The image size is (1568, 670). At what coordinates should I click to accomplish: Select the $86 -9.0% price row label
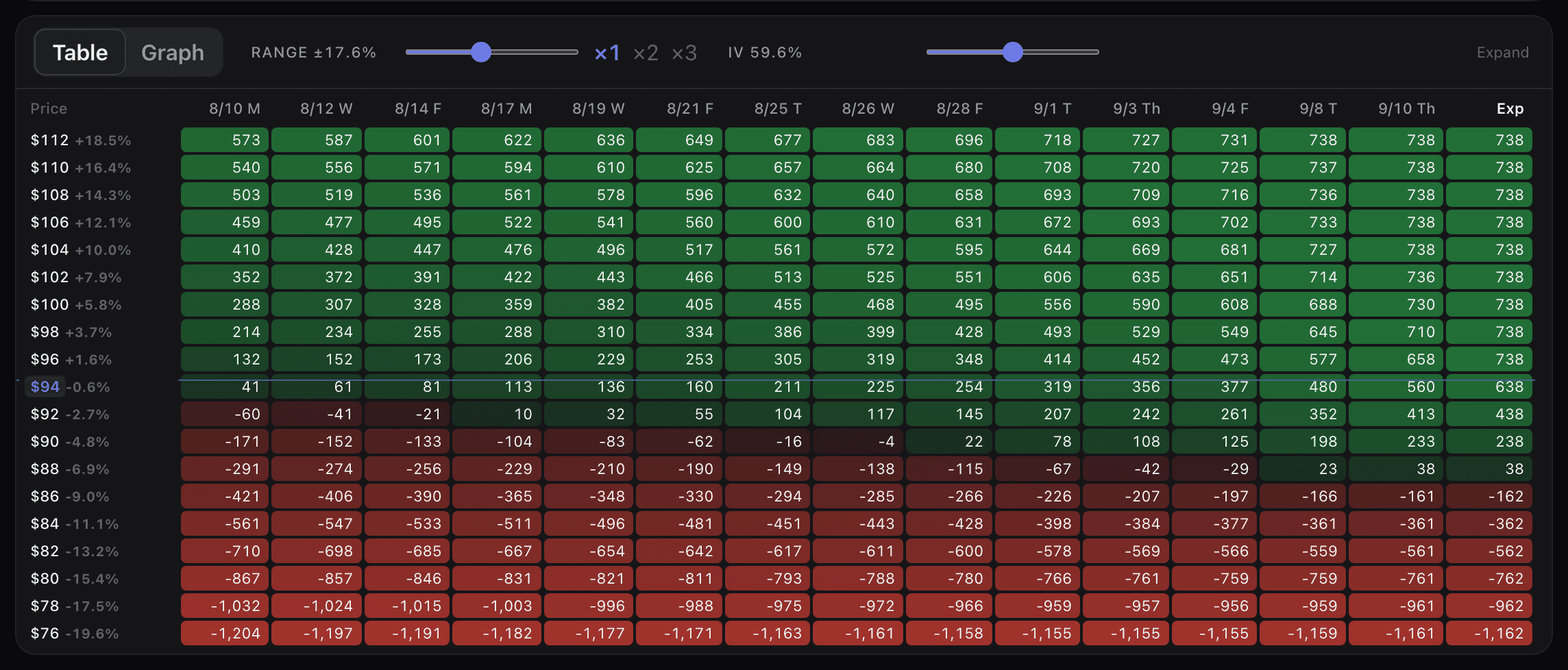[x=70, y=497]
